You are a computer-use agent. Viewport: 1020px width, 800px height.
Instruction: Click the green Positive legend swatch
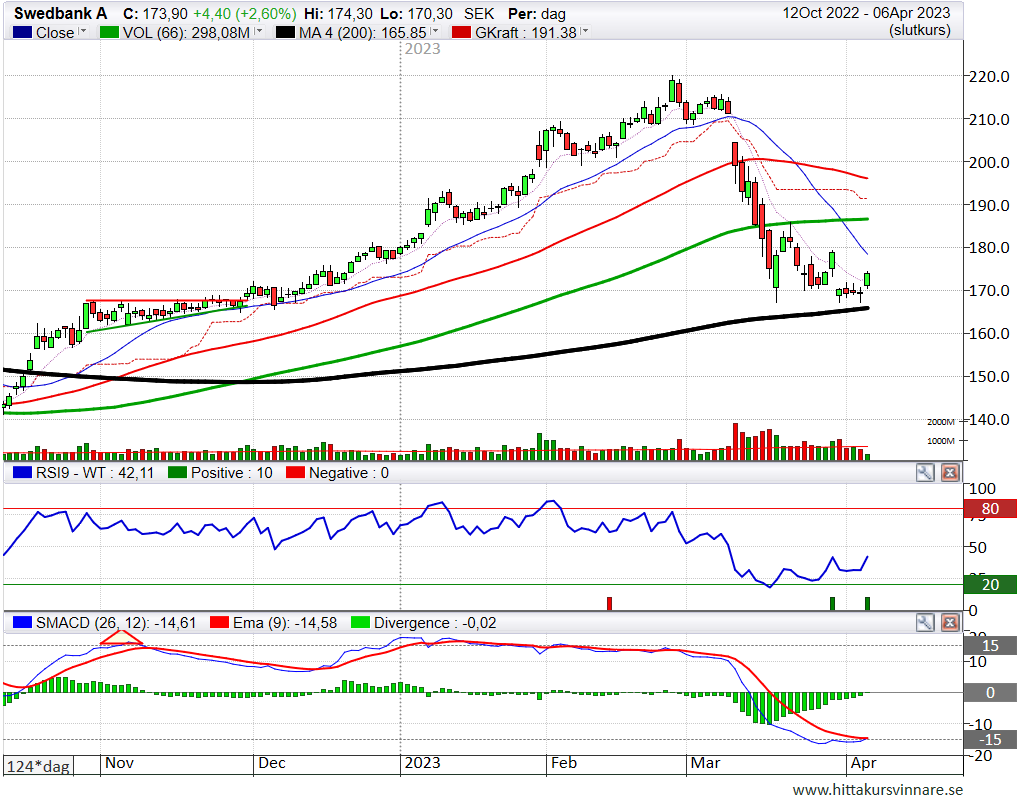point(178,473)
